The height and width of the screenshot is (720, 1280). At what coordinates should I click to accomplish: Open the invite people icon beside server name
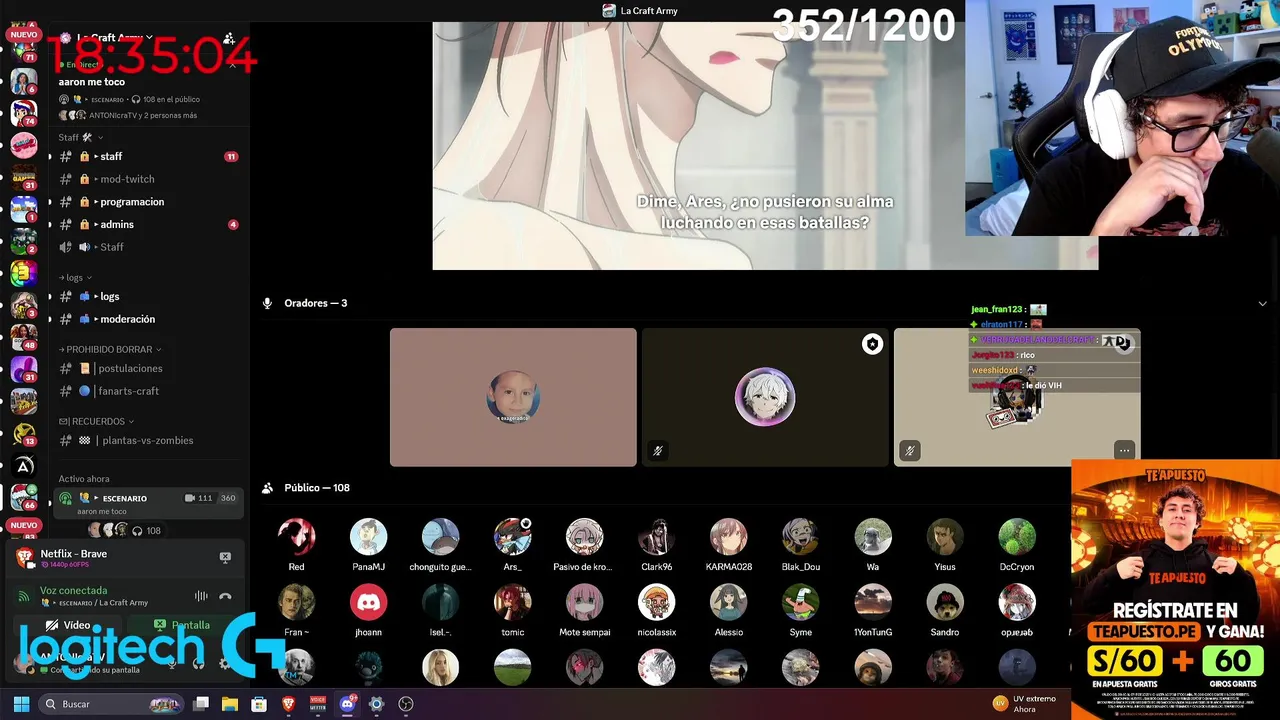coord(229,39)
